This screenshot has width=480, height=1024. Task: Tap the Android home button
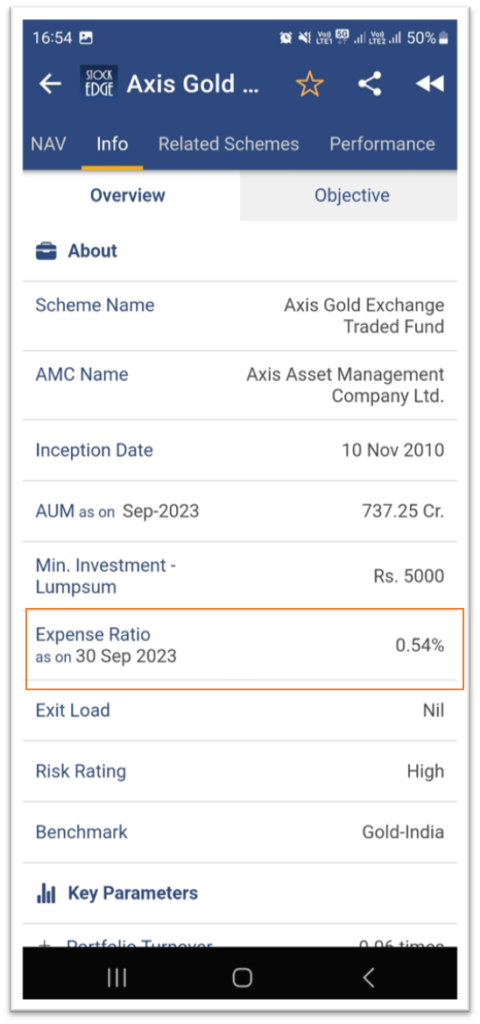pos(242,977)
